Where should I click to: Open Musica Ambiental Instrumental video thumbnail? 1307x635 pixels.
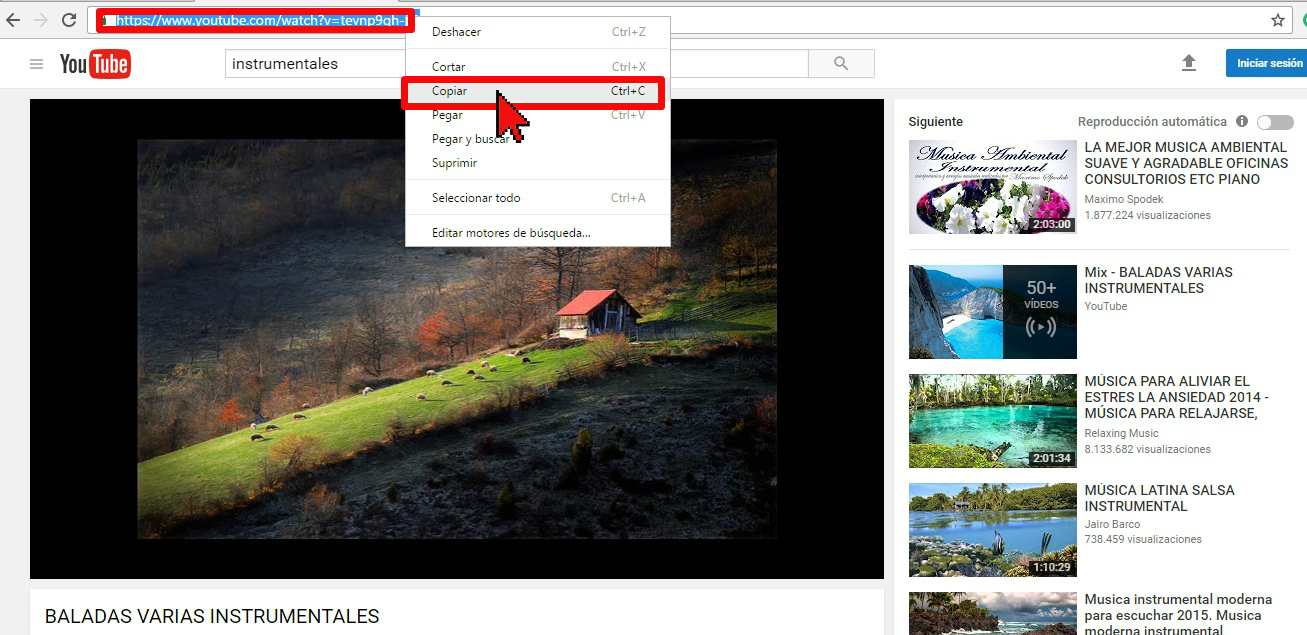pyautogui.click(x=993, y=187)
